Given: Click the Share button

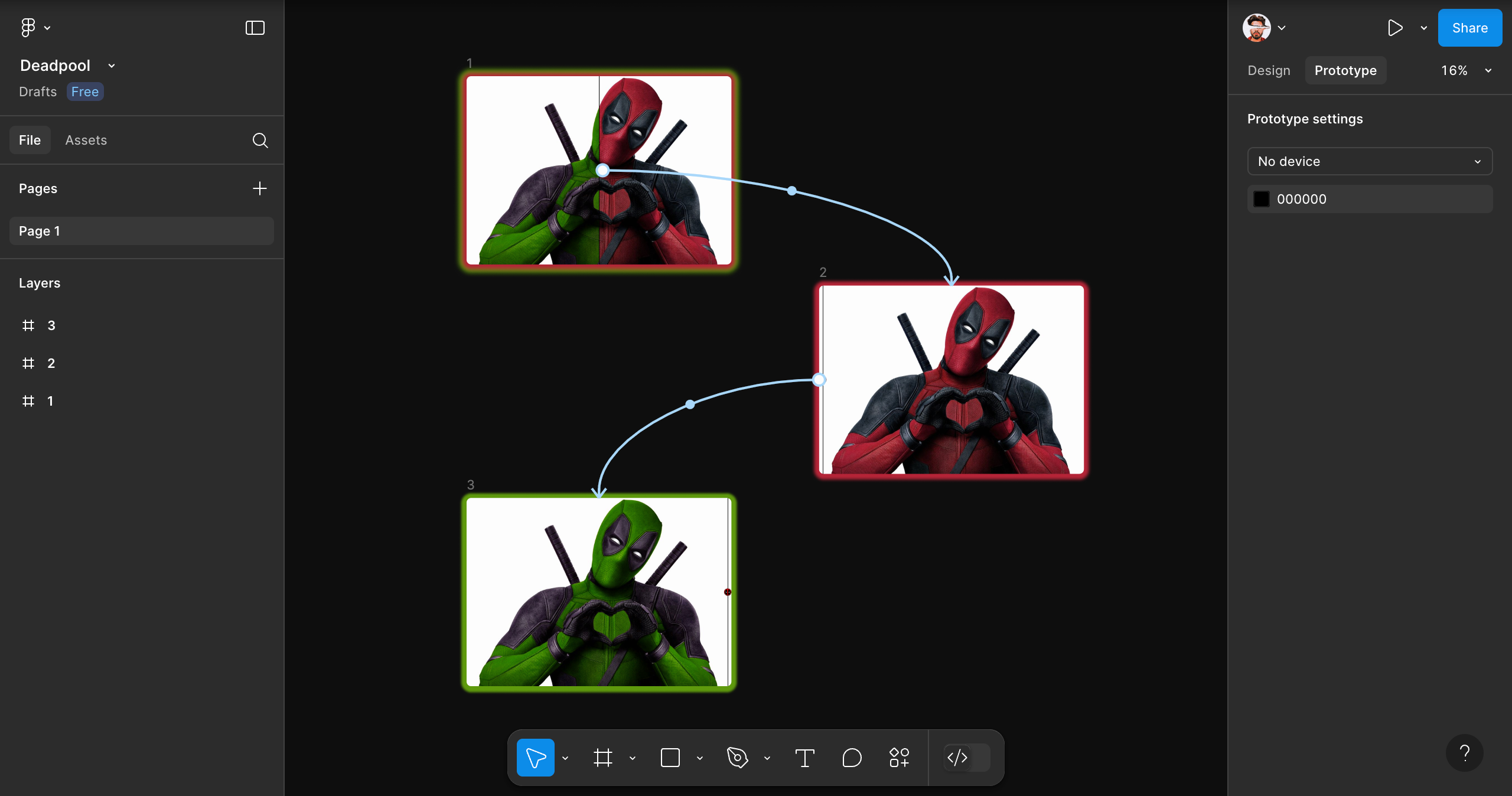Looking at the screenshot, I should point(1469,28).
